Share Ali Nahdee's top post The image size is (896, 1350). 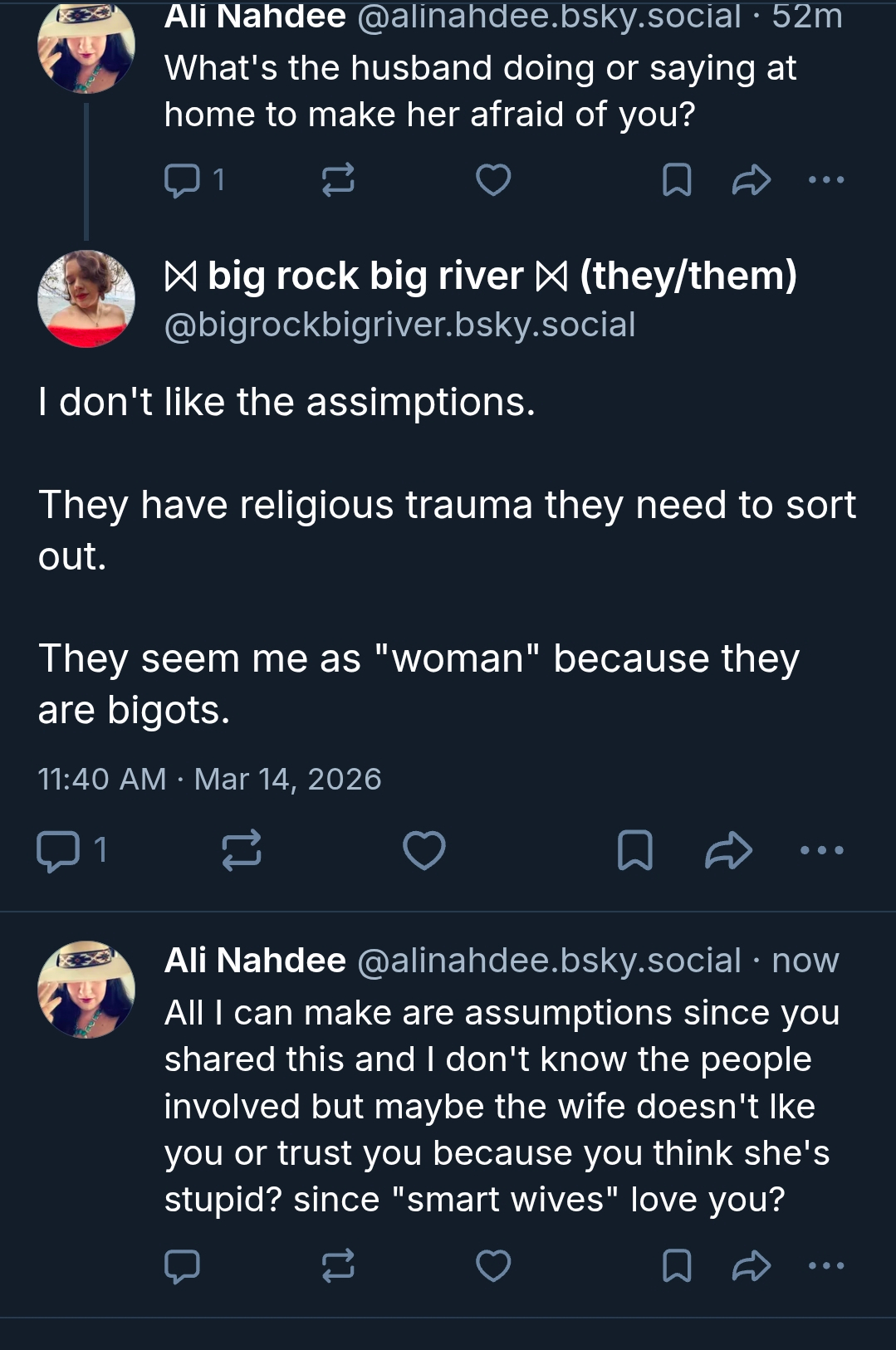coord(752,180)
